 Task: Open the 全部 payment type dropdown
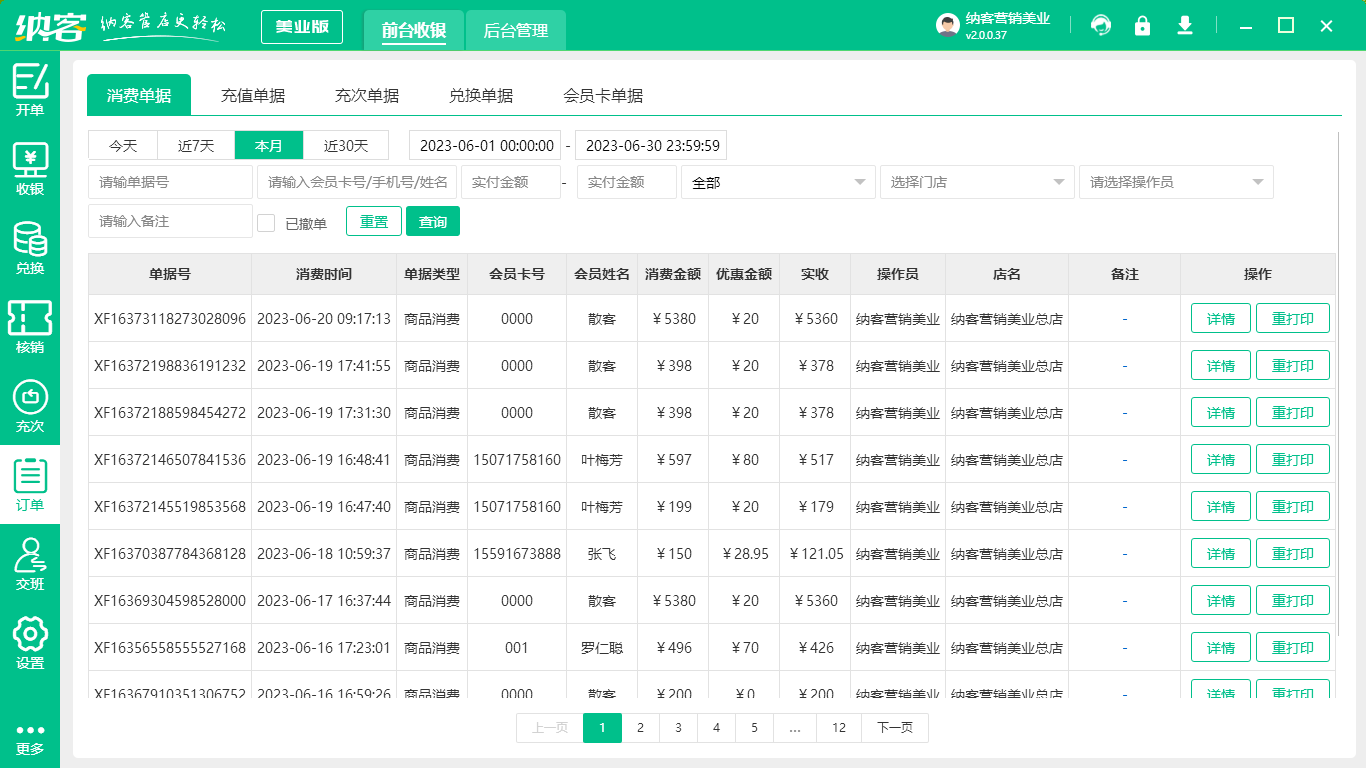778,182
